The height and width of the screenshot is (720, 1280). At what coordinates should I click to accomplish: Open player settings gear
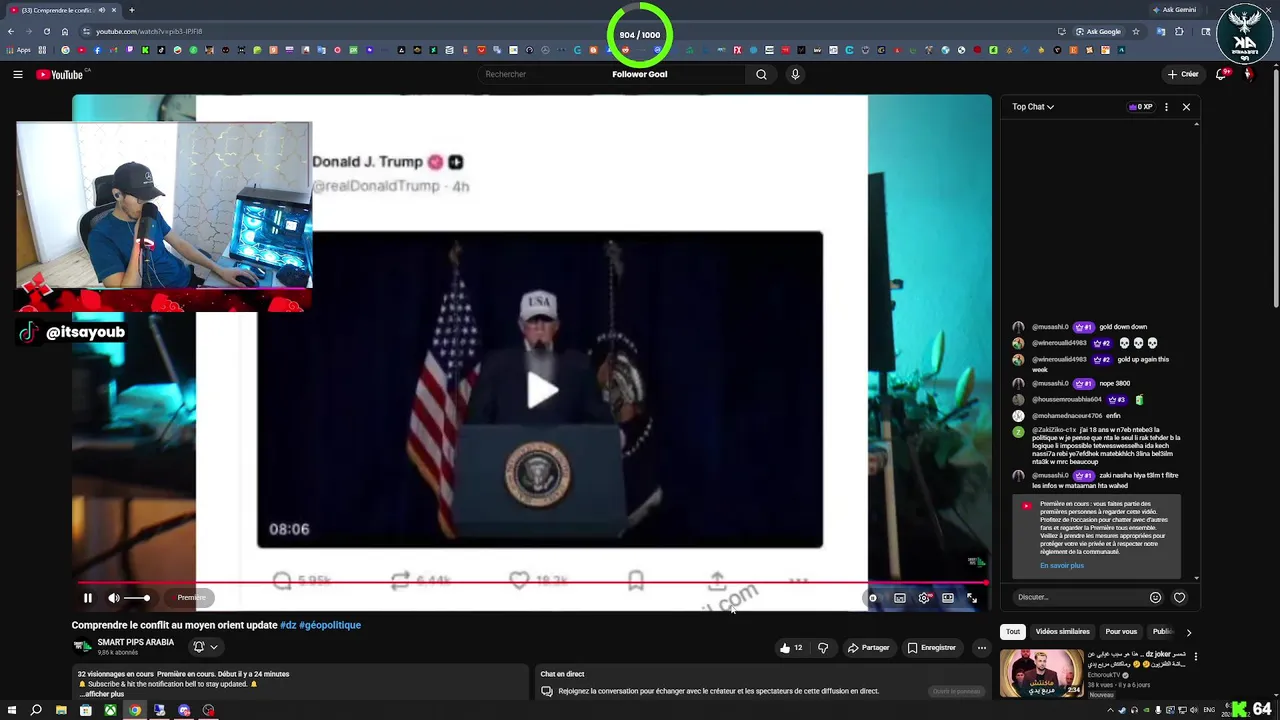(924, 598)
